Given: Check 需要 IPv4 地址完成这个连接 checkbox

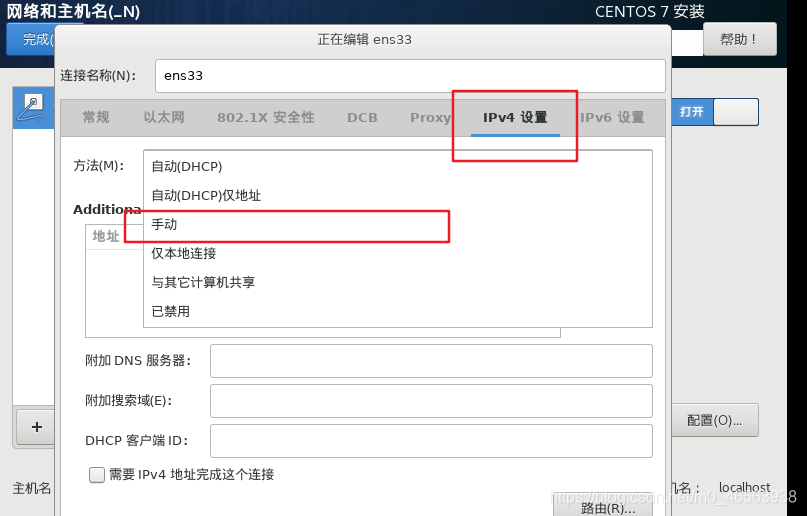Looking at the screenshot, I should click(97, 475).
